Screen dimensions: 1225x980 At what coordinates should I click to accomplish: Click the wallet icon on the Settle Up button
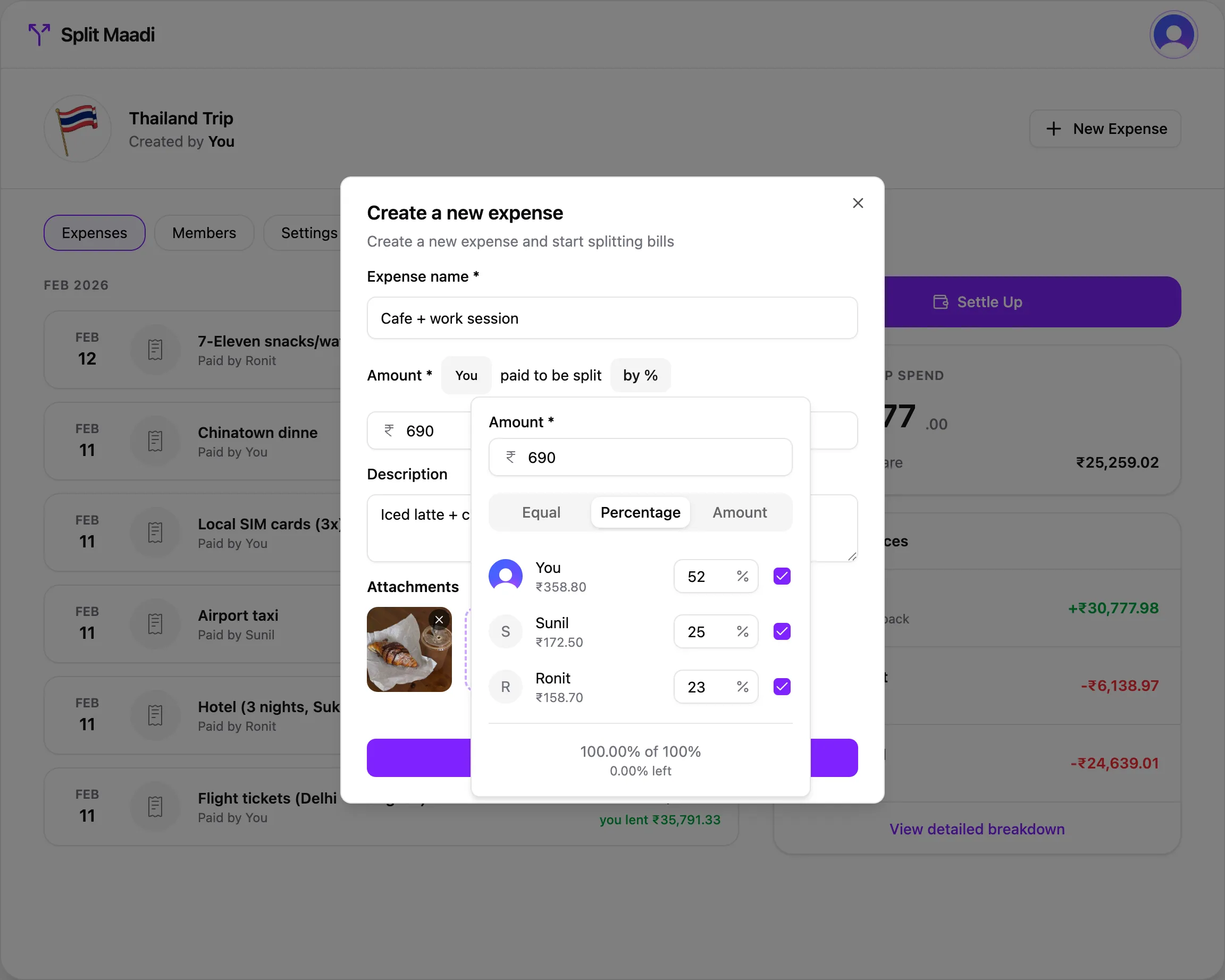941,301
